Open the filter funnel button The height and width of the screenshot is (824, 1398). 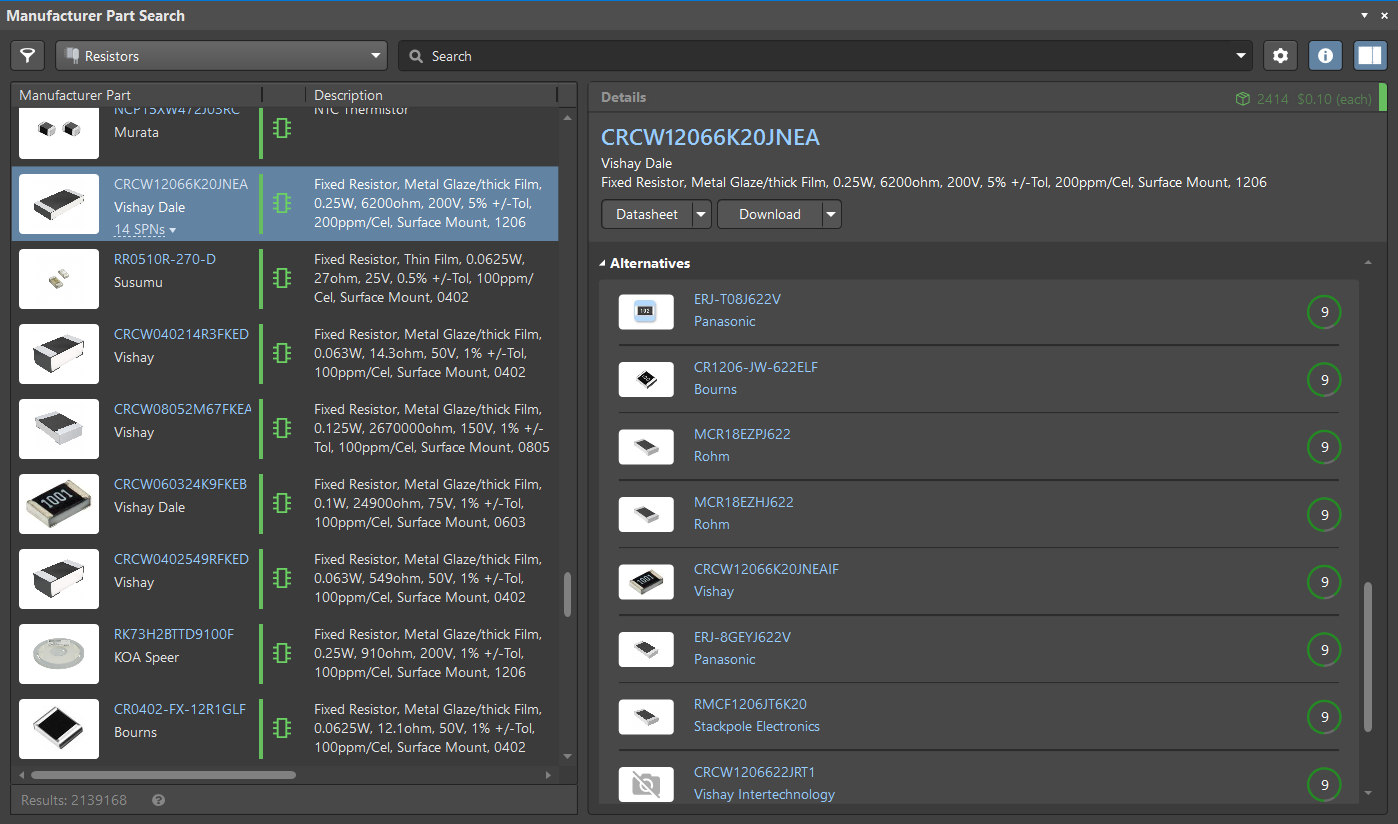coord(29,56)
